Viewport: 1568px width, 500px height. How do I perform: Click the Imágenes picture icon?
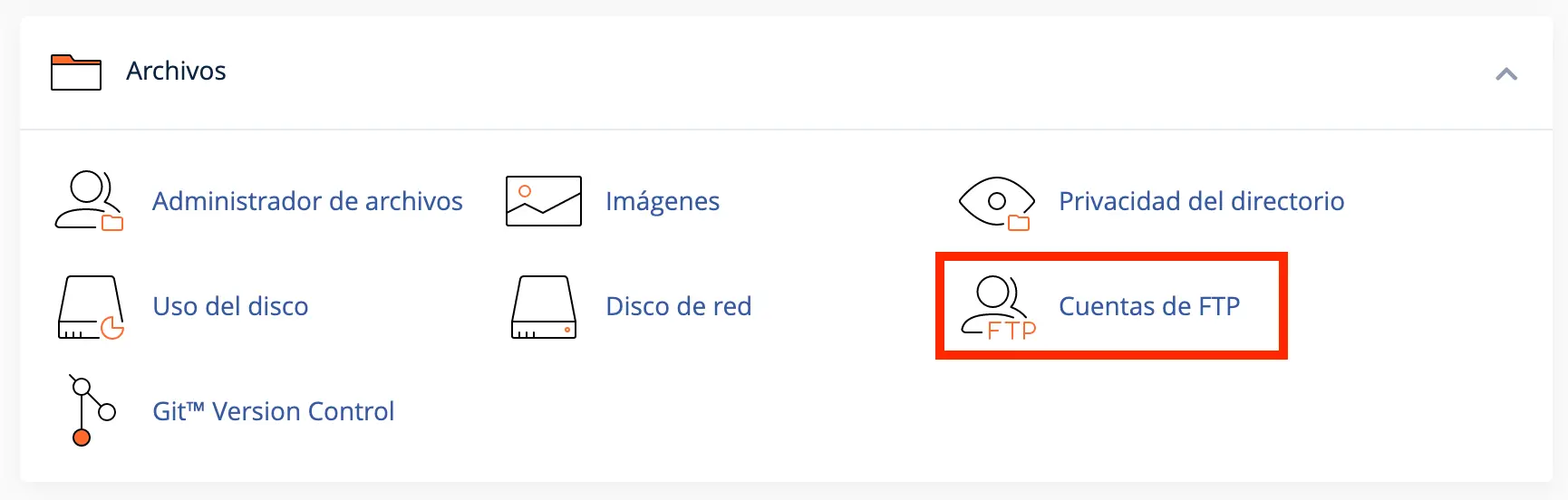click(544, 201)
